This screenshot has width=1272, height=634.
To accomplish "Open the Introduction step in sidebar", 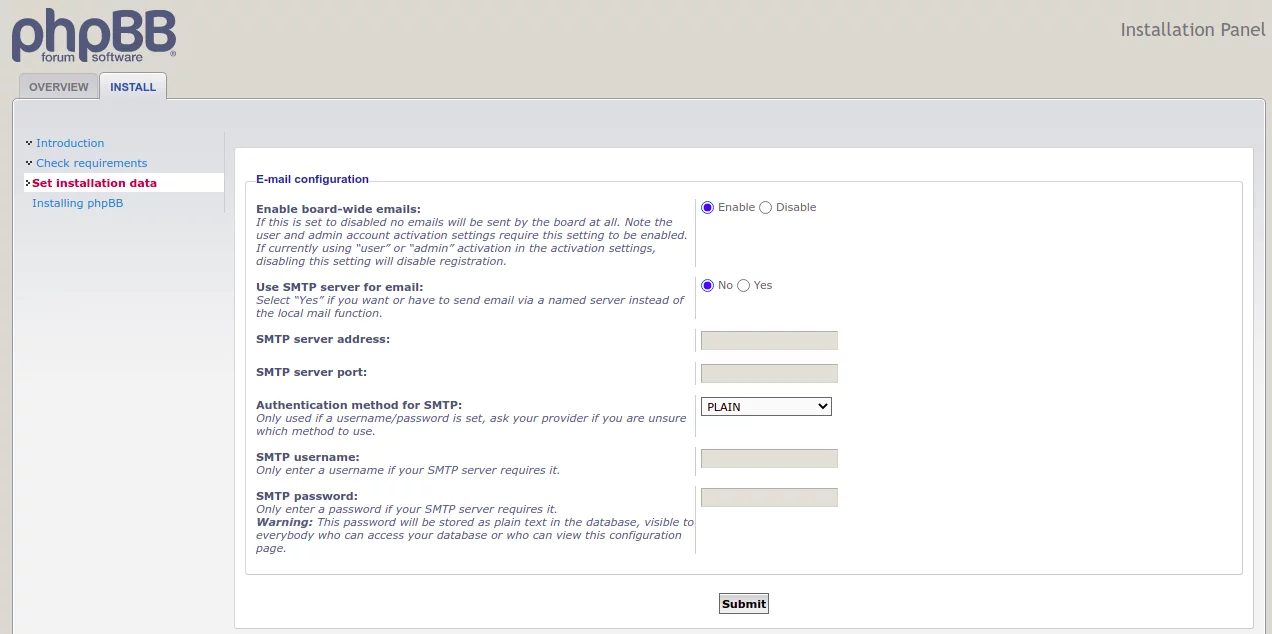I will pos(70,143).
